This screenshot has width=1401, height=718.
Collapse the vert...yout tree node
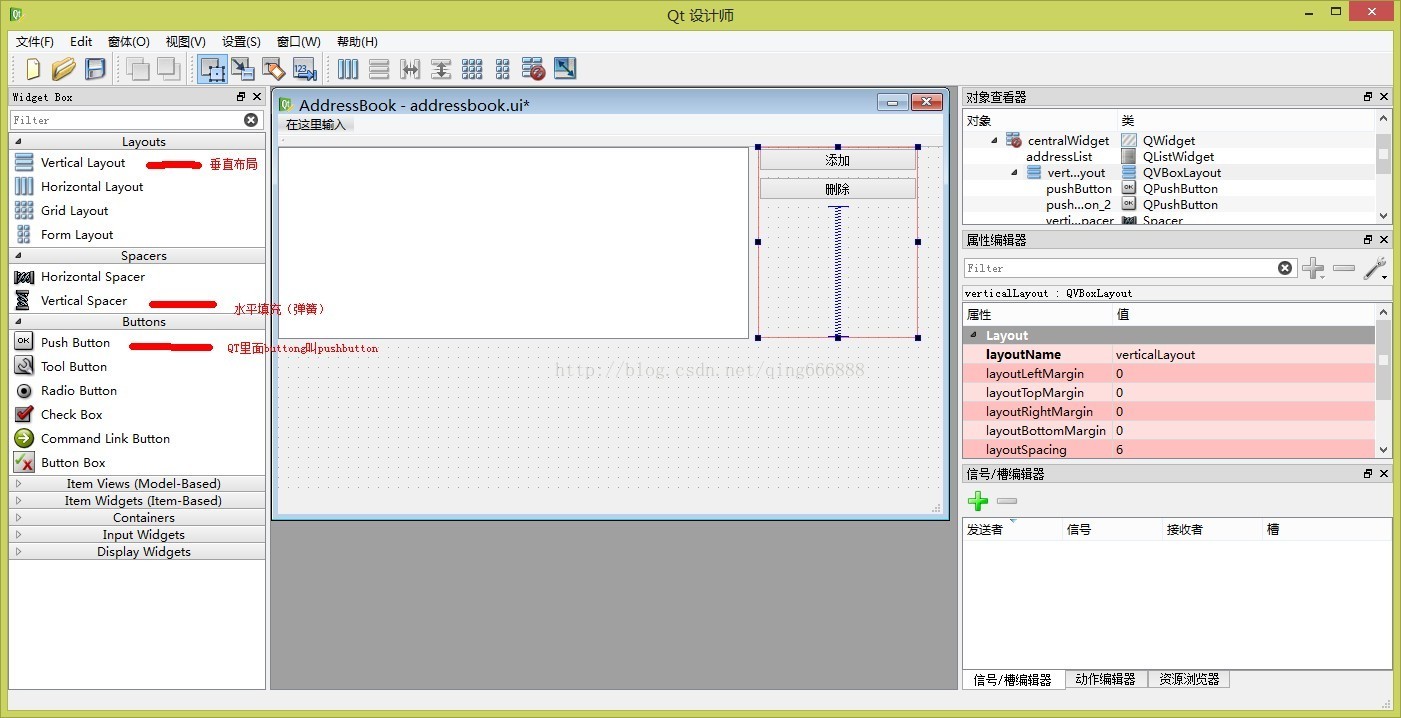pos(1015,173)
